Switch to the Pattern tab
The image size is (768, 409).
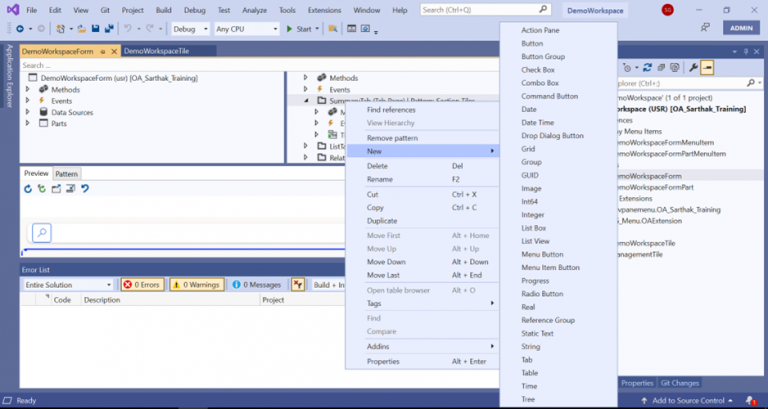[x=66, y=174]
